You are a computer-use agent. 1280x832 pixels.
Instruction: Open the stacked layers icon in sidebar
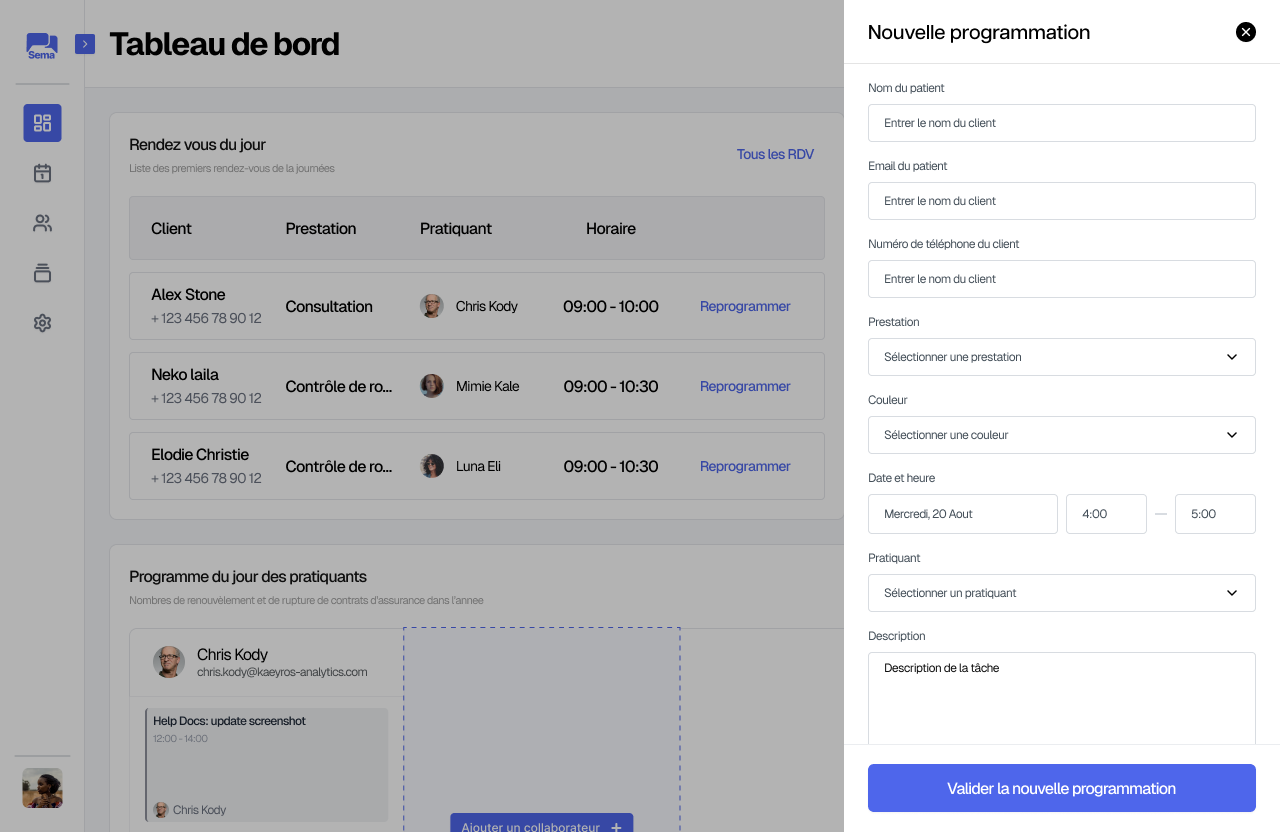point(42,273)
